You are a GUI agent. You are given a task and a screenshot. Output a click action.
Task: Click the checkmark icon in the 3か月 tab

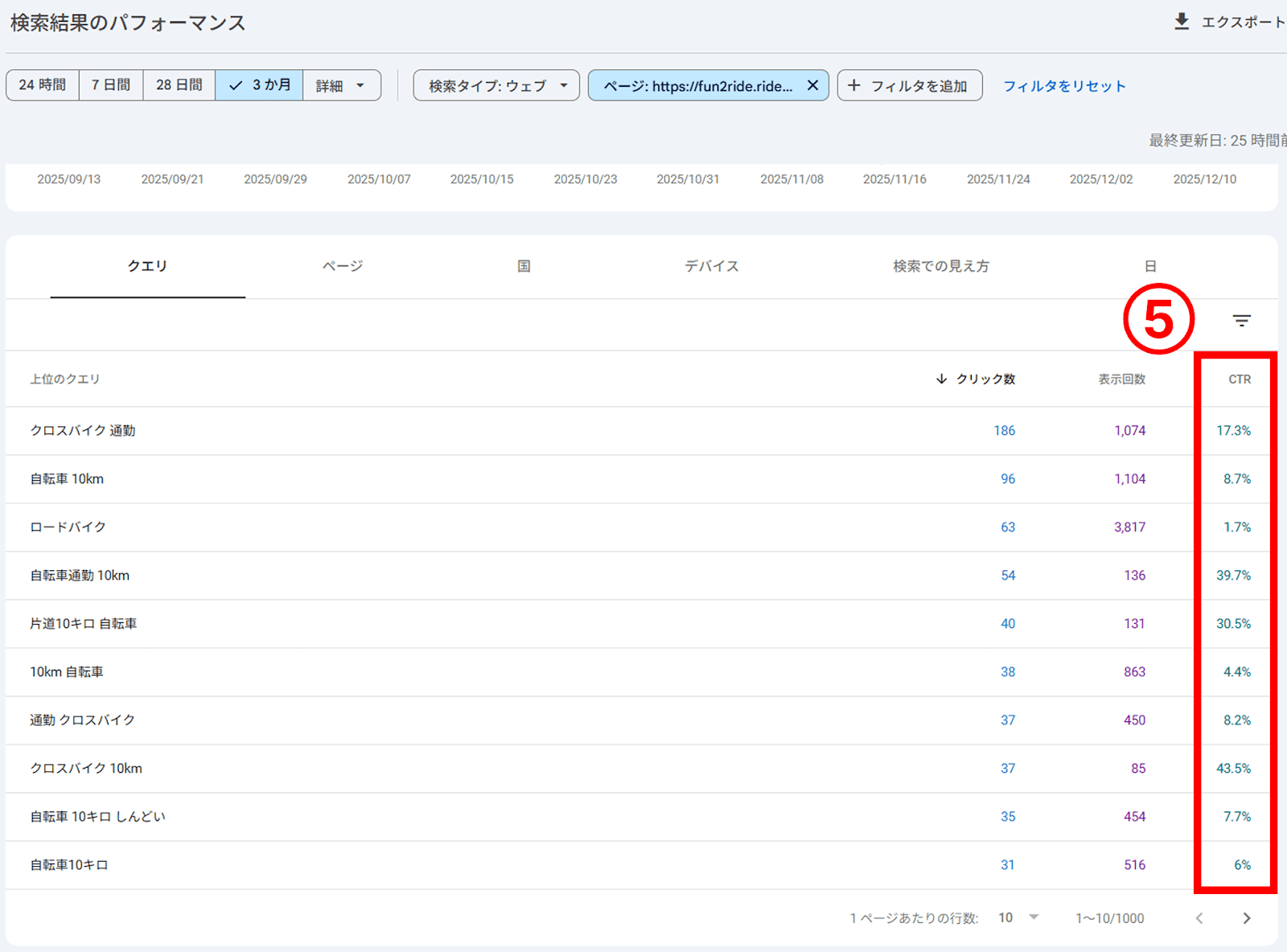236,84
